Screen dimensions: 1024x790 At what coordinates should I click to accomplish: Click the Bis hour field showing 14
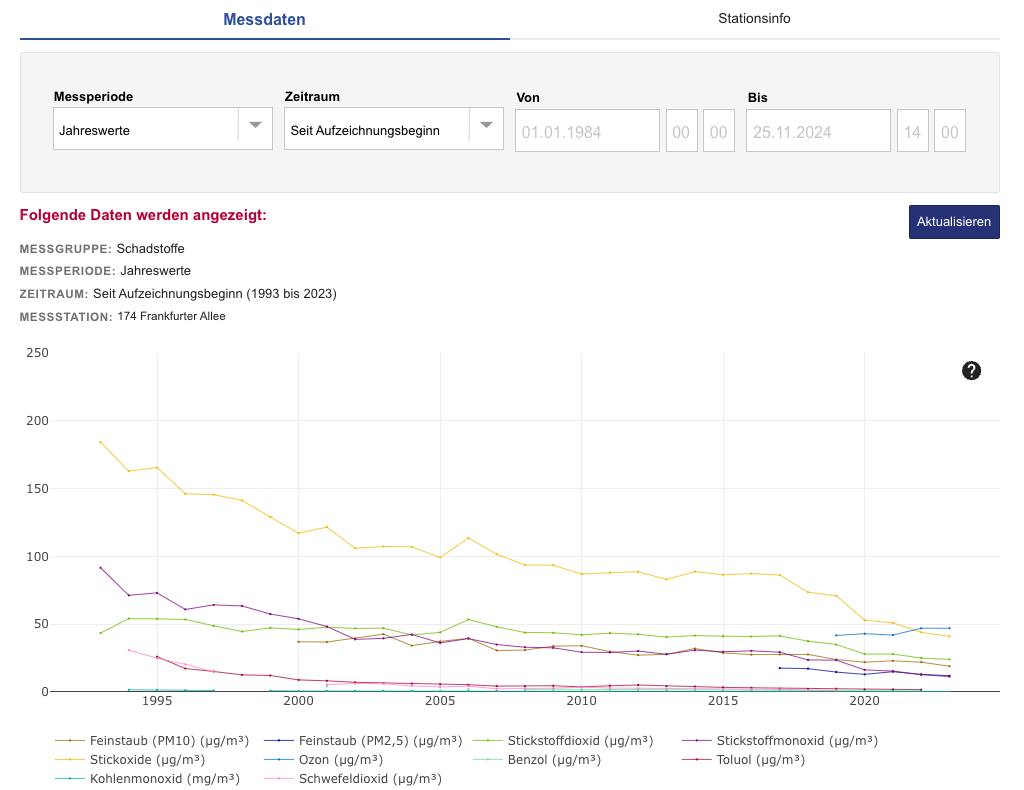pos(912,131)
